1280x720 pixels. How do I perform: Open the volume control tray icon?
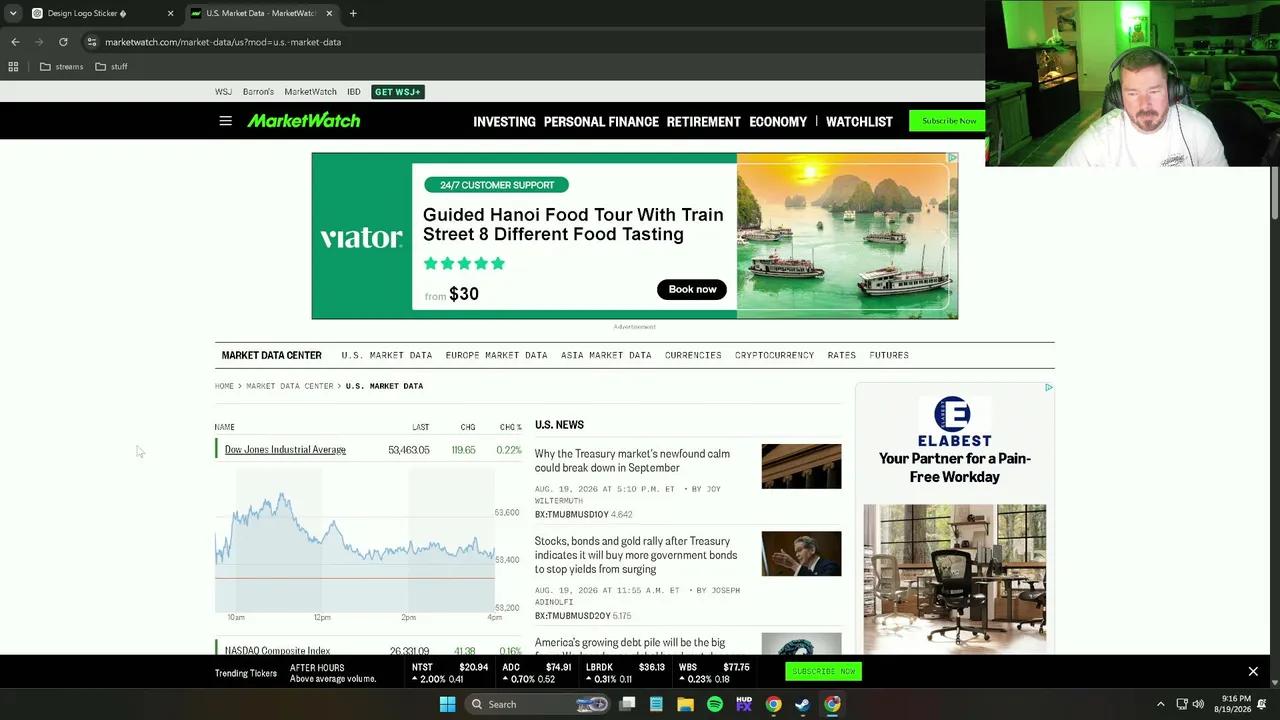[x=1198, y=704]
